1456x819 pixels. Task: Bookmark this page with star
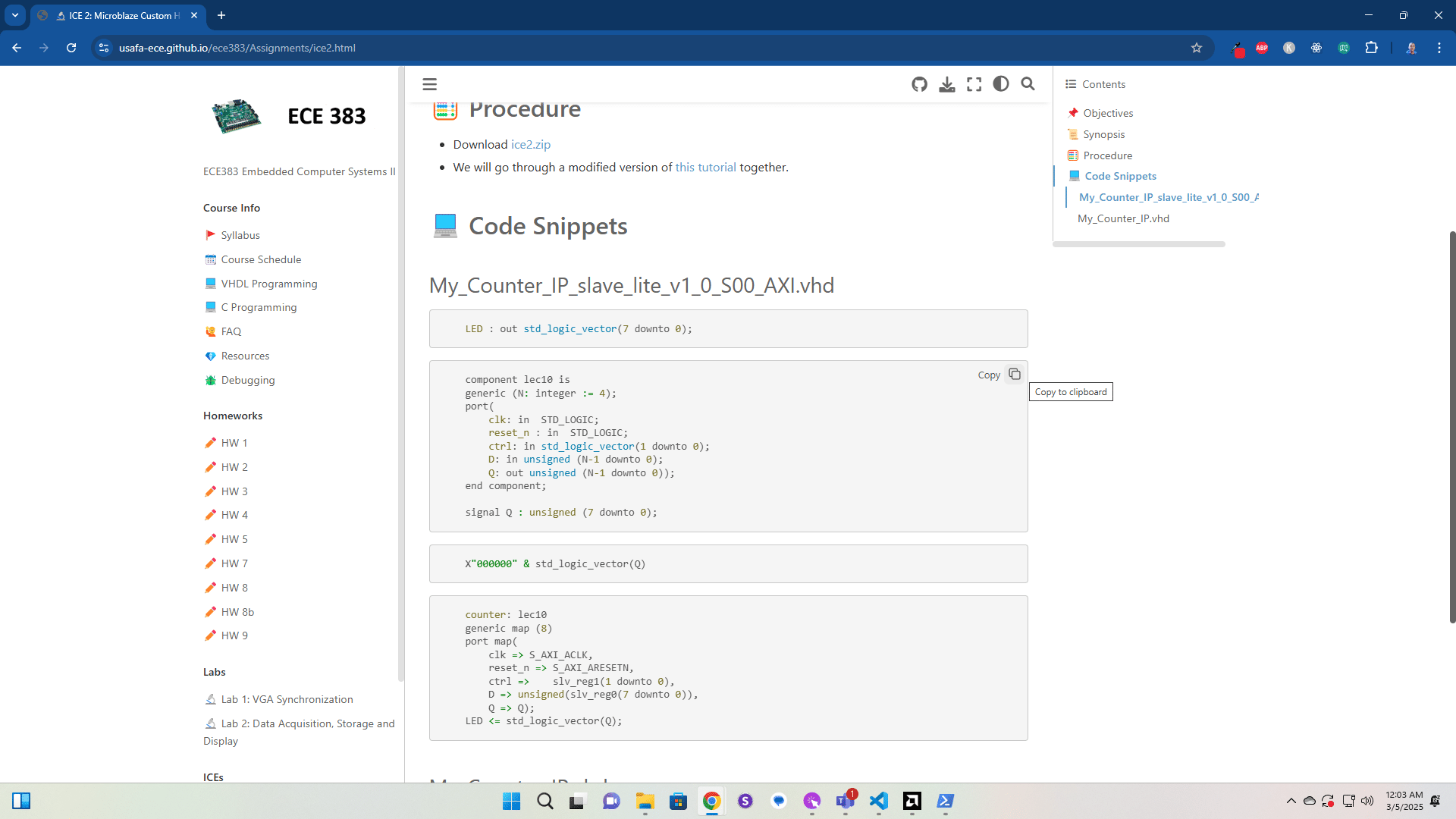[1197, 48]
